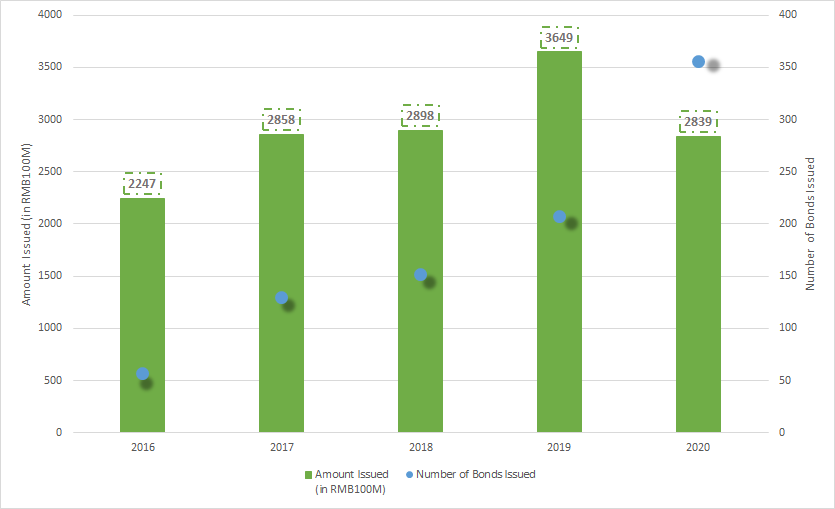Image resolution: width=835 pixels, height=509 pixels.
Task: Click the blue legend dot for Number of Bonds Issued
Action: tap(408, 474)
